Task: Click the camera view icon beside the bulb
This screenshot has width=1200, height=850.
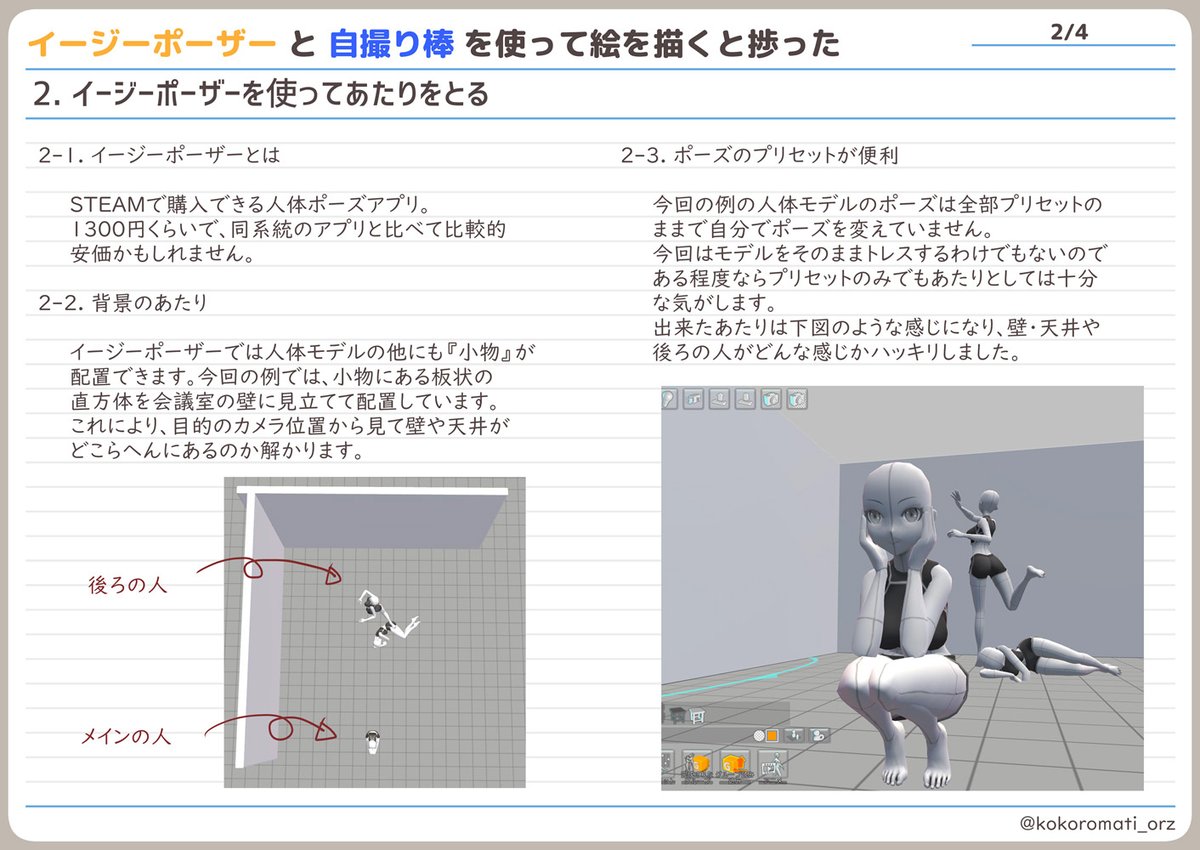Action: click(693, 398)
